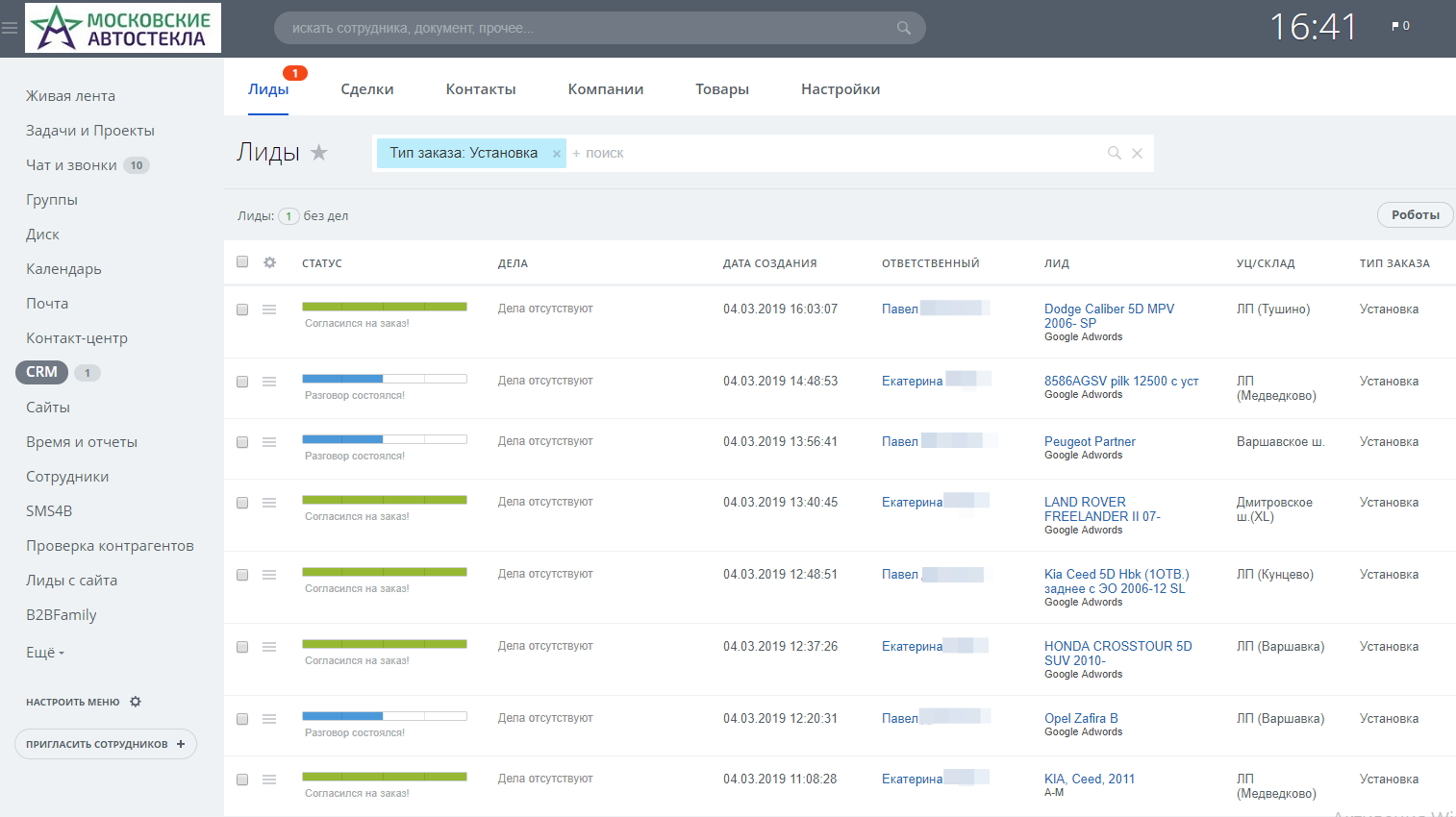Click the search magnifier in the leads filter
Image resolution: width=1456 pixels, height=817 pixels.
[x=1115, y=153]
